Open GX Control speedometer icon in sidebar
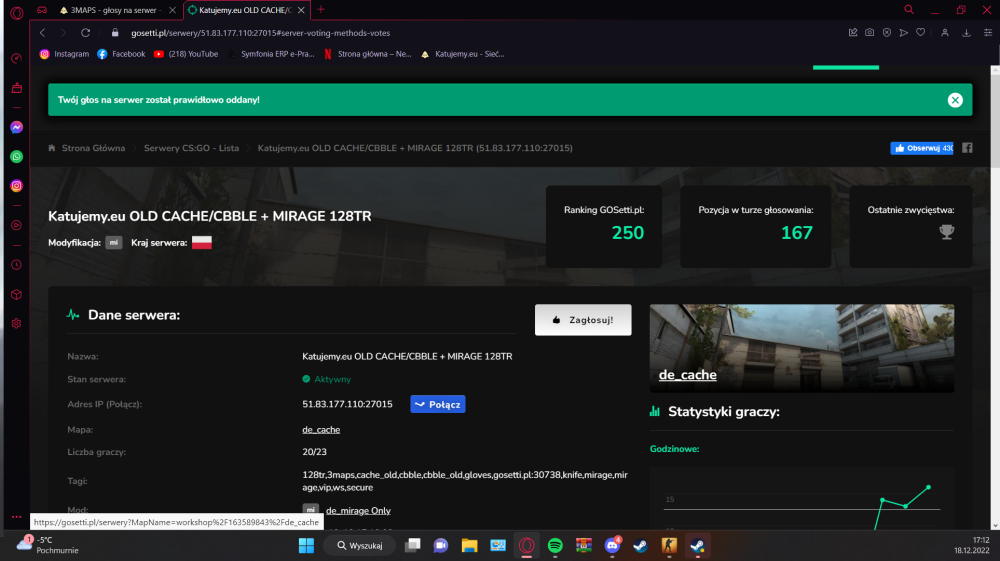The image size is (1000, 561). (17, 59)
